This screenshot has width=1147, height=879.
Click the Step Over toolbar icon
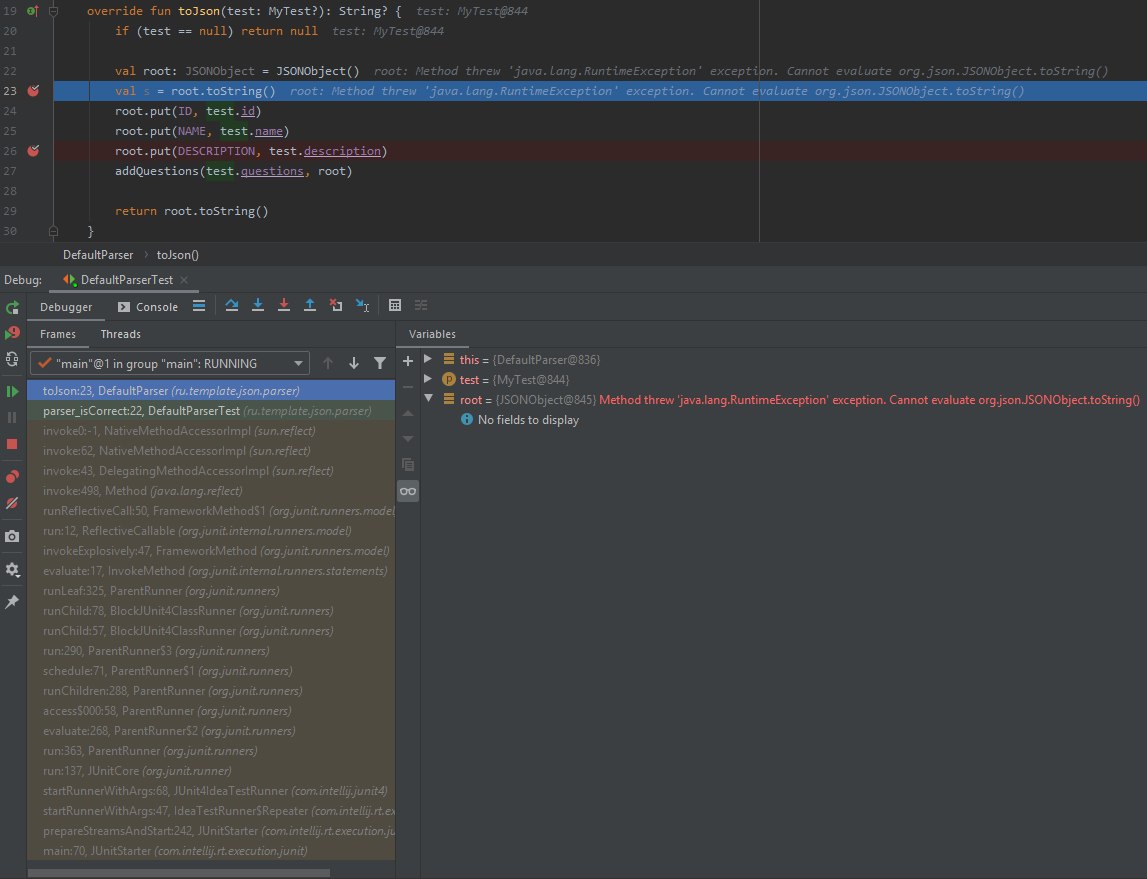(232, 306)
